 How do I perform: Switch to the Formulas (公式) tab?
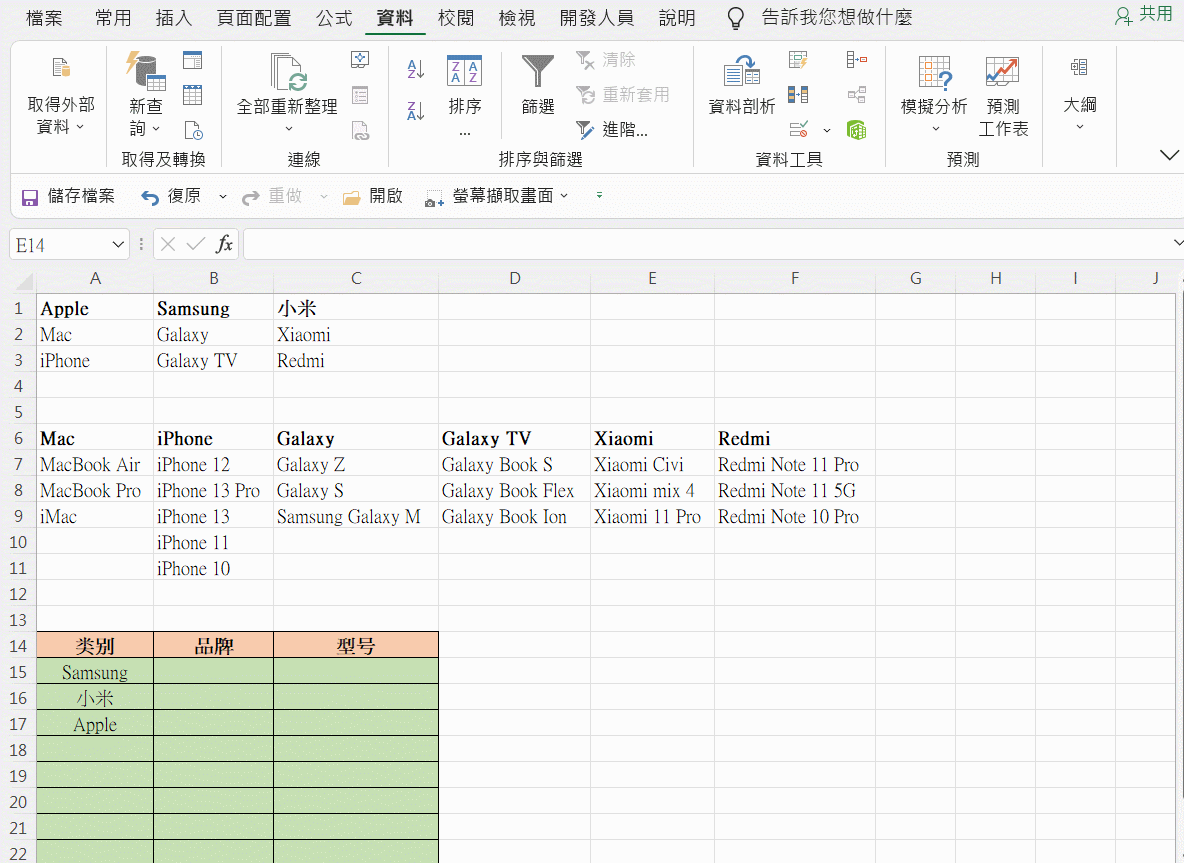point(335,18)
